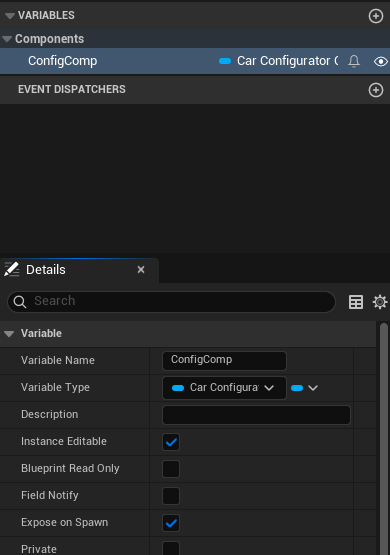
Task: Click the Expose on Spawn label
Action: pos(64,522)
